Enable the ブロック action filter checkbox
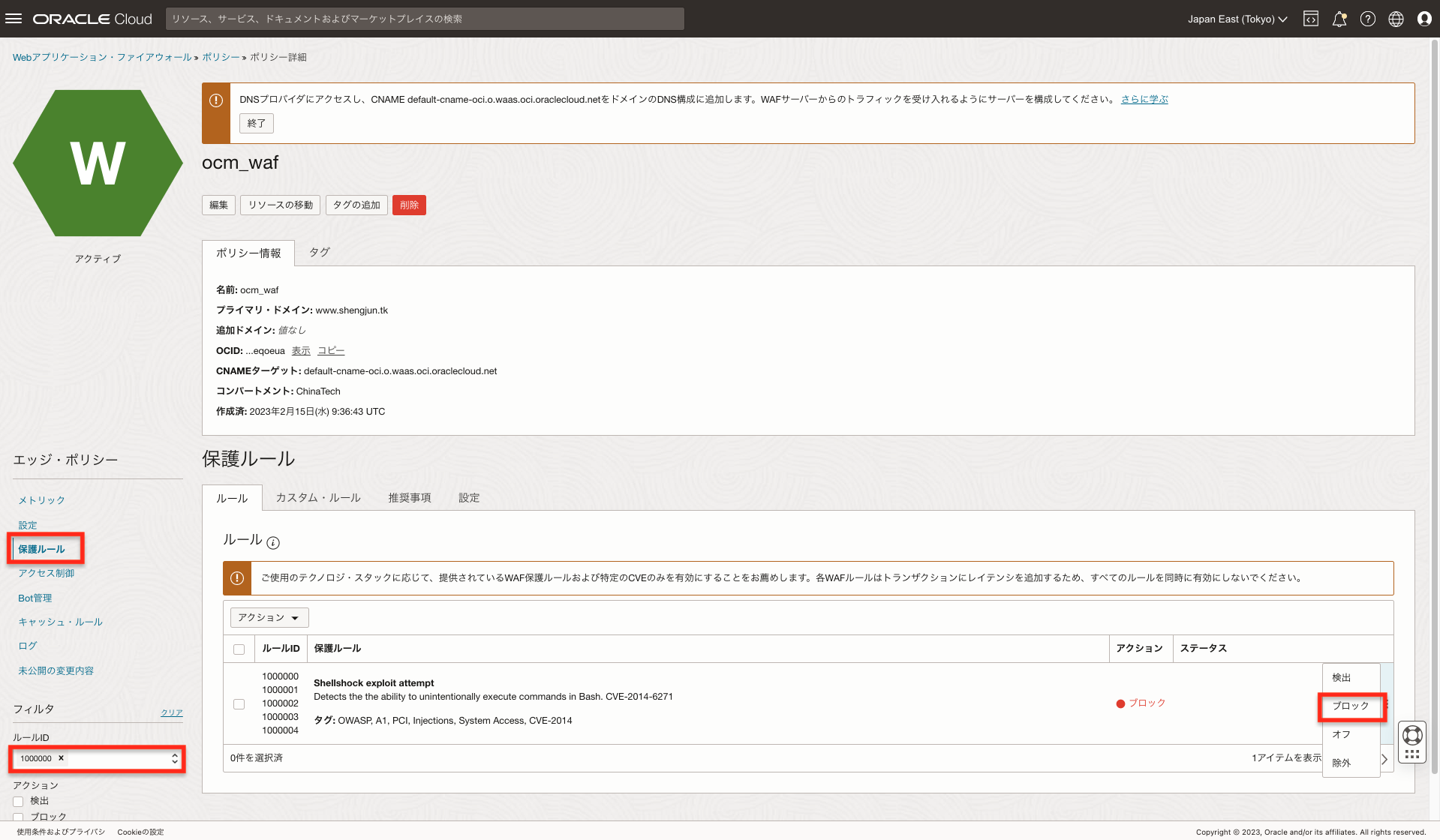This screenshot has width=1440, height=840. pos(18,817)
